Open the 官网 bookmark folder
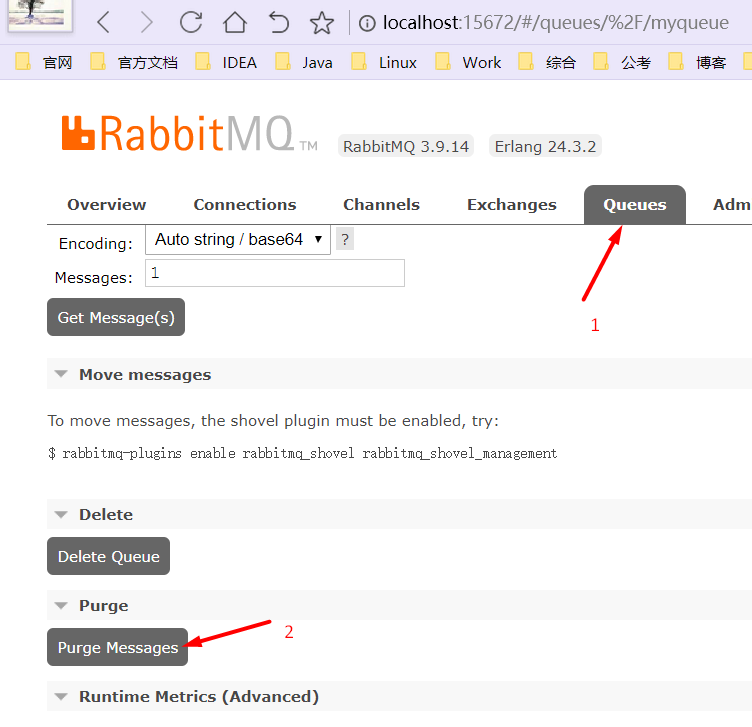Viewport: 752px width, 727px height. 44,62
